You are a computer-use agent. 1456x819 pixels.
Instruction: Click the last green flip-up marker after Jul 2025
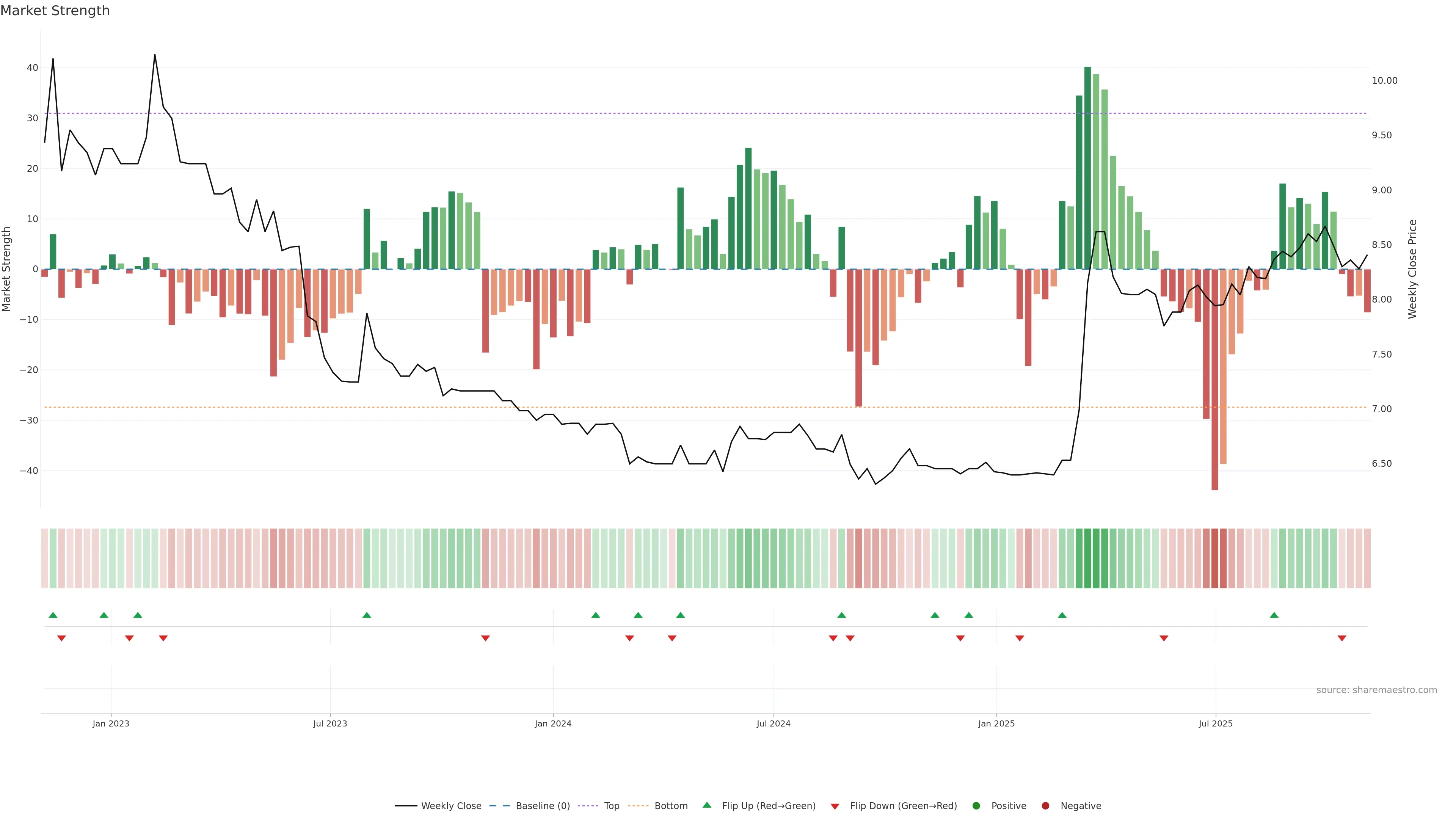[x=1274, y=615]
